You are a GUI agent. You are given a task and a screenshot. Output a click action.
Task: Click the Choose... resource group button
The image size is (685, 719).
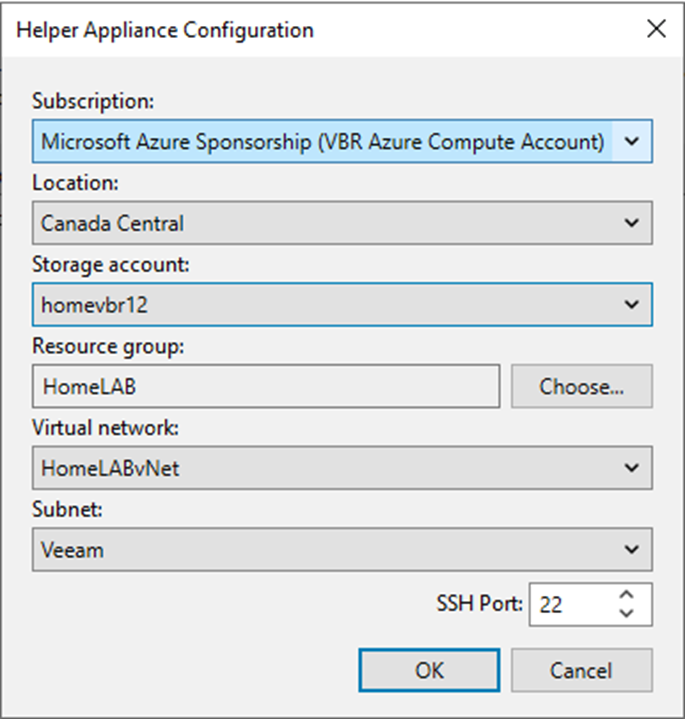pyautogui.click(x=582, y=386)
